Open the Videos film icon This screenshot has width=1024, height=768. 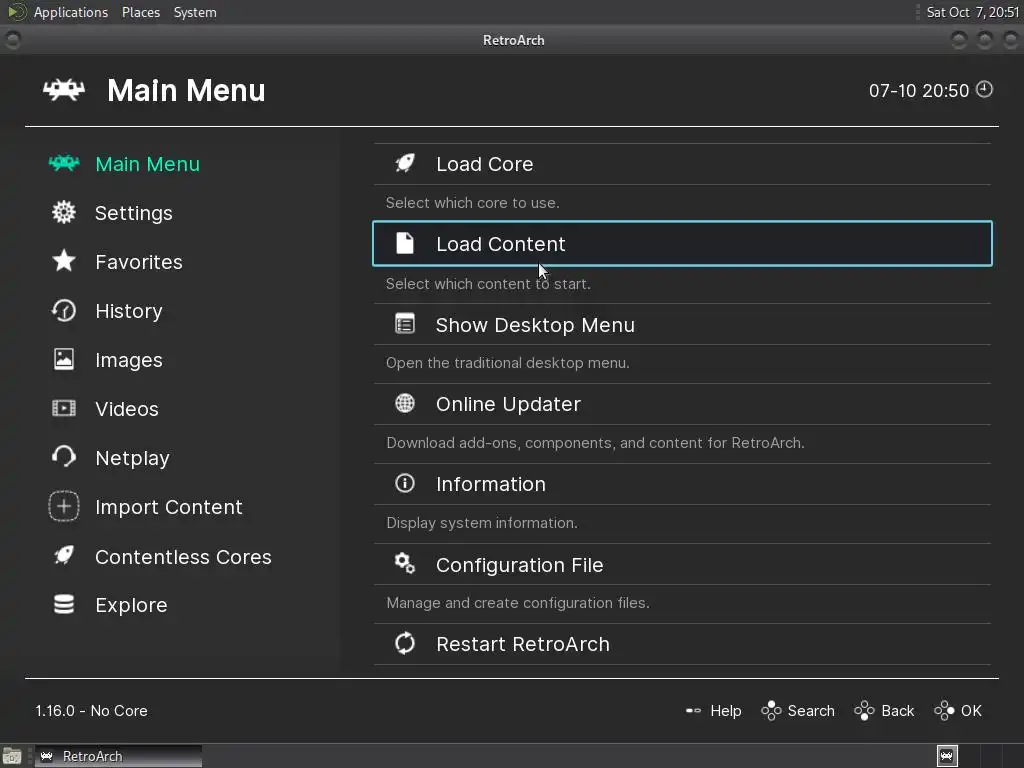pos(64,409)
